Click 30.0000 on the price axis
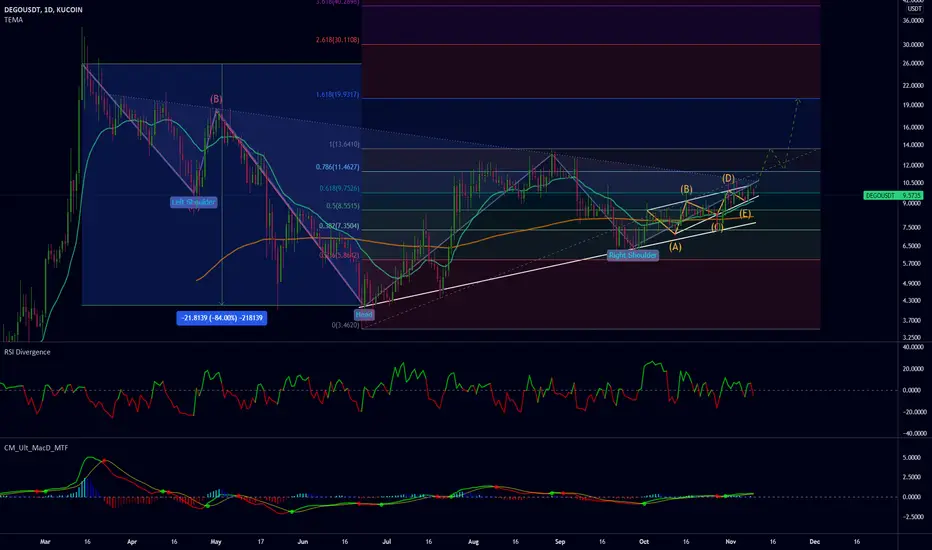The image size is (932, 550). coord(913,45)
